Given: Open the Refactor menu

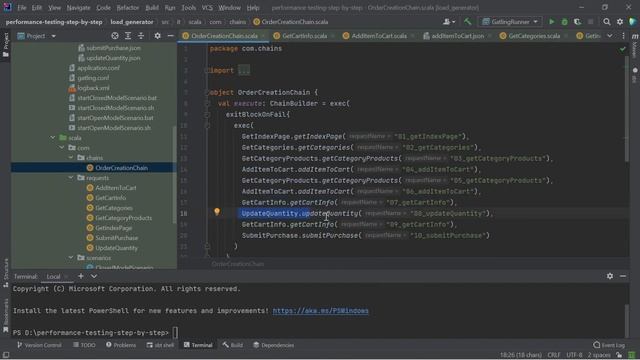Looking at the screenshot, I should [x=128, y=7].
